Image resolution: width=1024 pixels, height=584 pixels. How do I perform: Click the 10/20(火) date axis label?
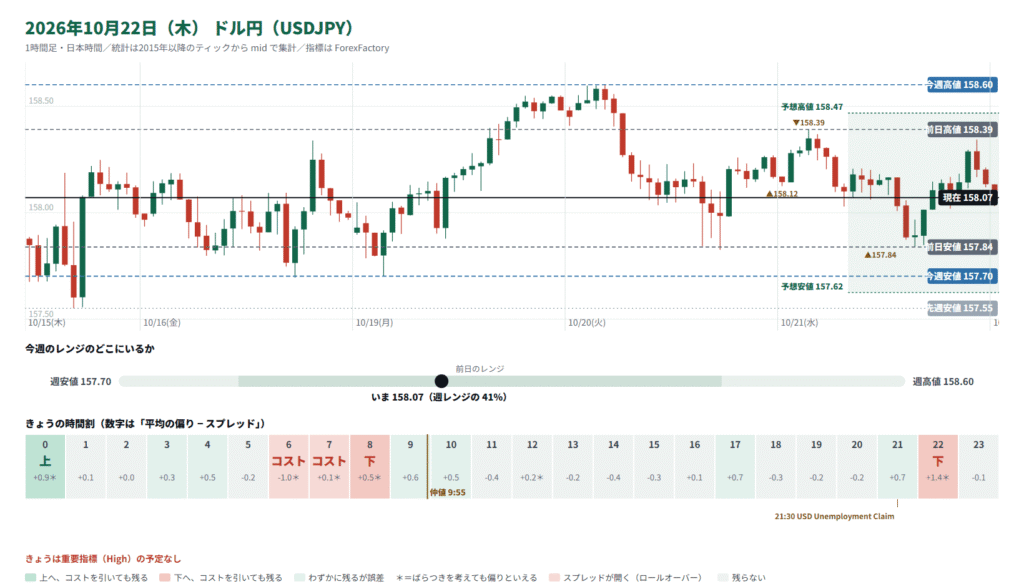coord(586,323)
